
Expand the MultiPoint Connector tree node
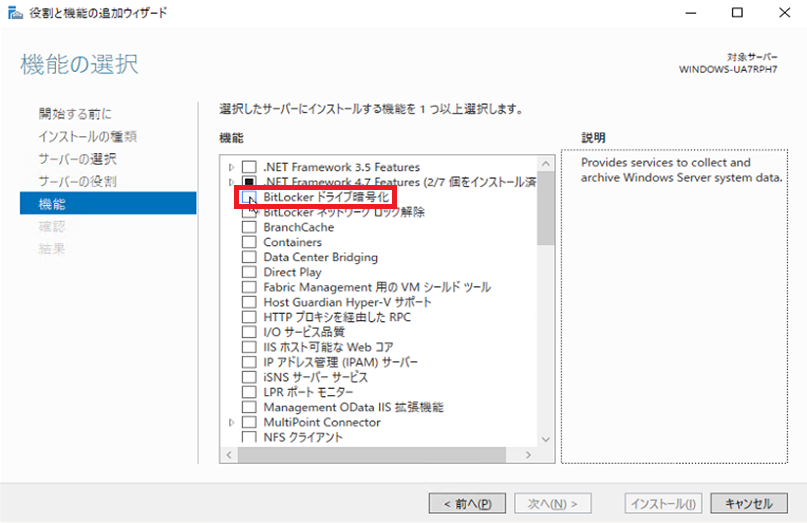[x=232, y=423]
